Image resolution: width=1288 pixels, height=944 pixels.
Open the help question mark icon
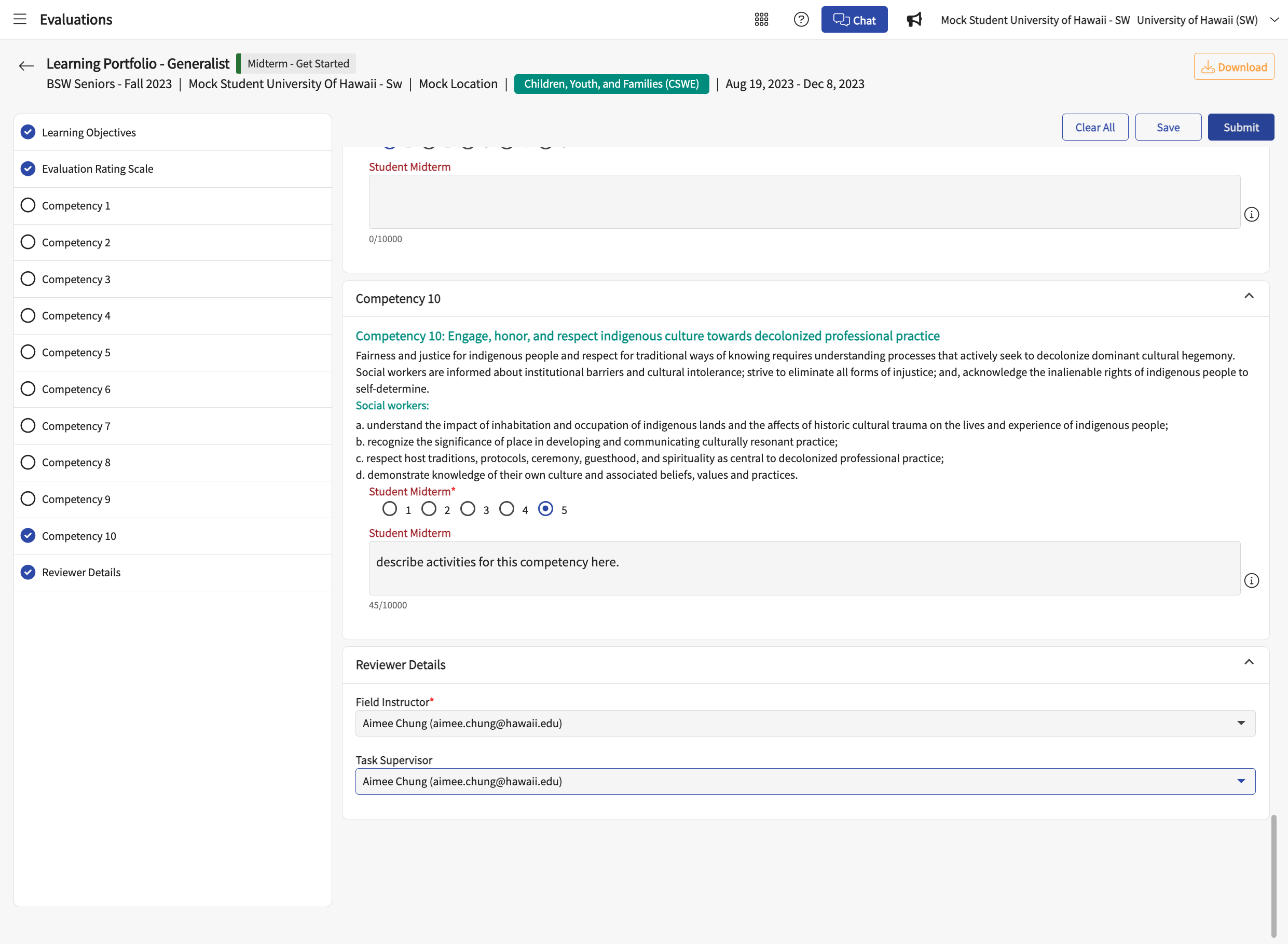click(802, 19)
